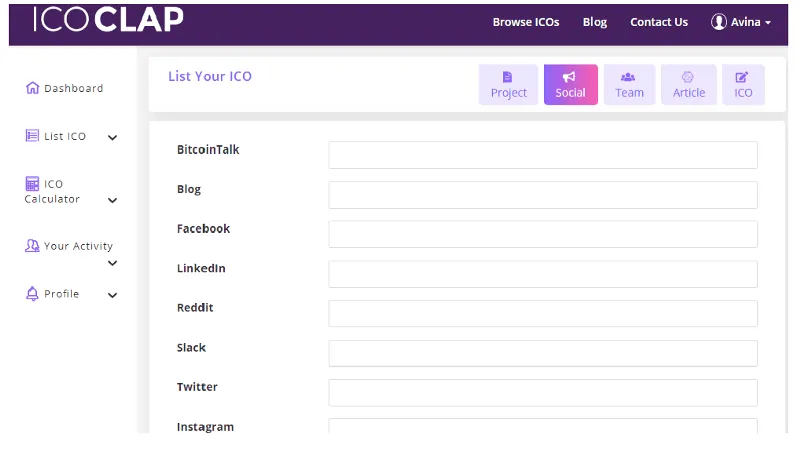
Task: Focus the Reddit input field
Action: (x=543, y=313)
